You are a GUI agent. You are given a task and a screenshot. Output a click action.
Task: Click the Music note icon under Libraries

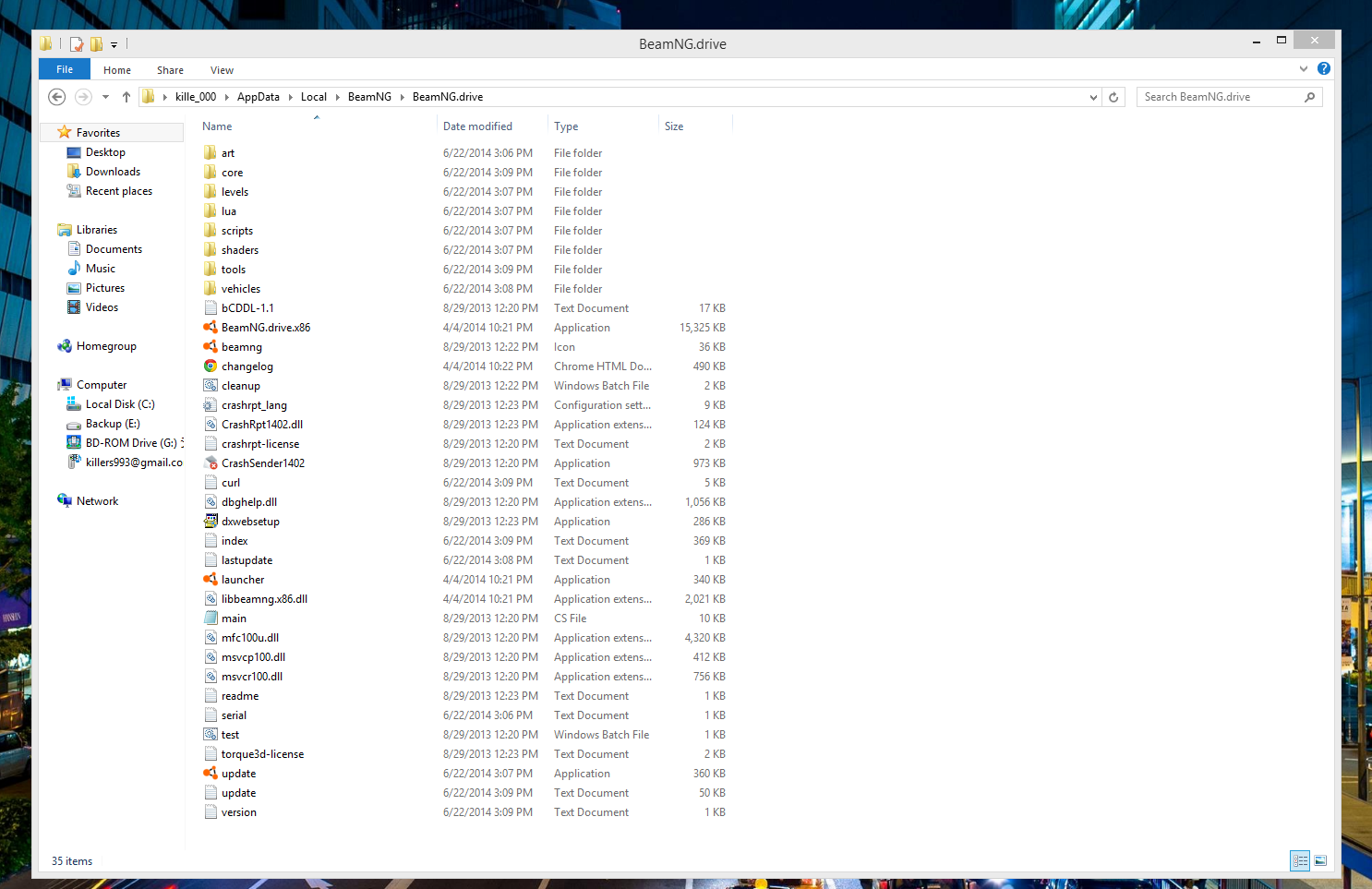click(x=74, y=269)
